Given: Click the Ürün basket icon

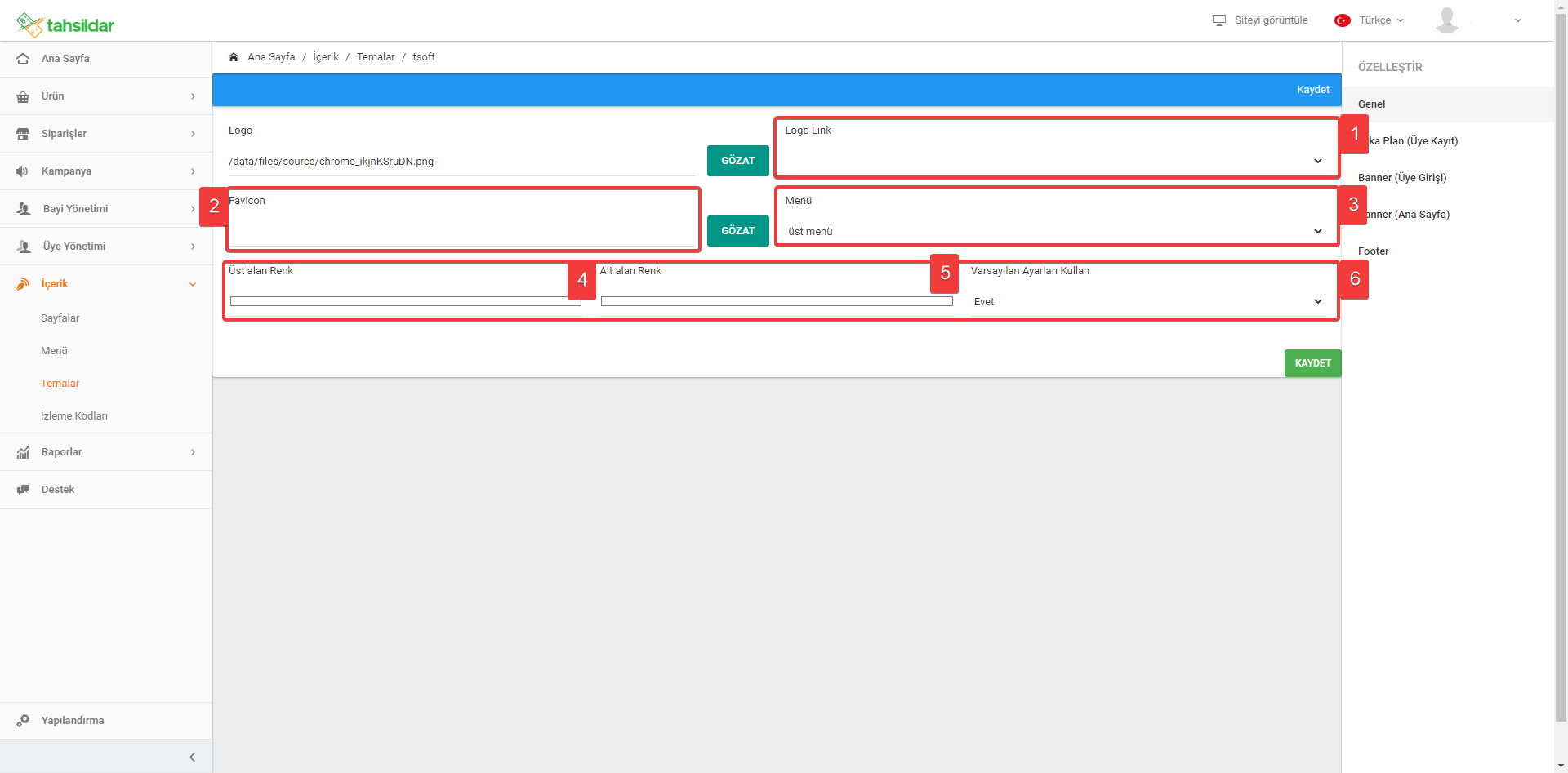Looking at the screenshot, I should pyautogui.click(x=23, y=96).
